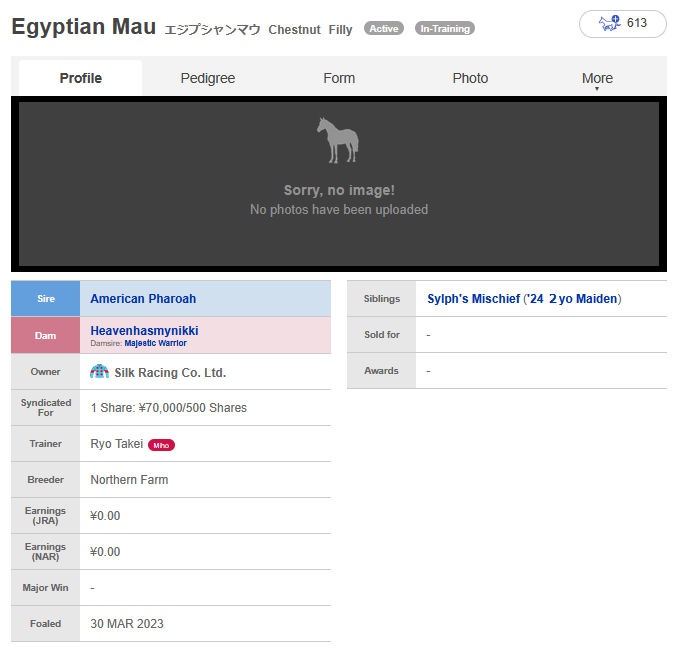Click the horse follow icon beside 613
This screenshot has height=651, width=685.
point(609,23)
